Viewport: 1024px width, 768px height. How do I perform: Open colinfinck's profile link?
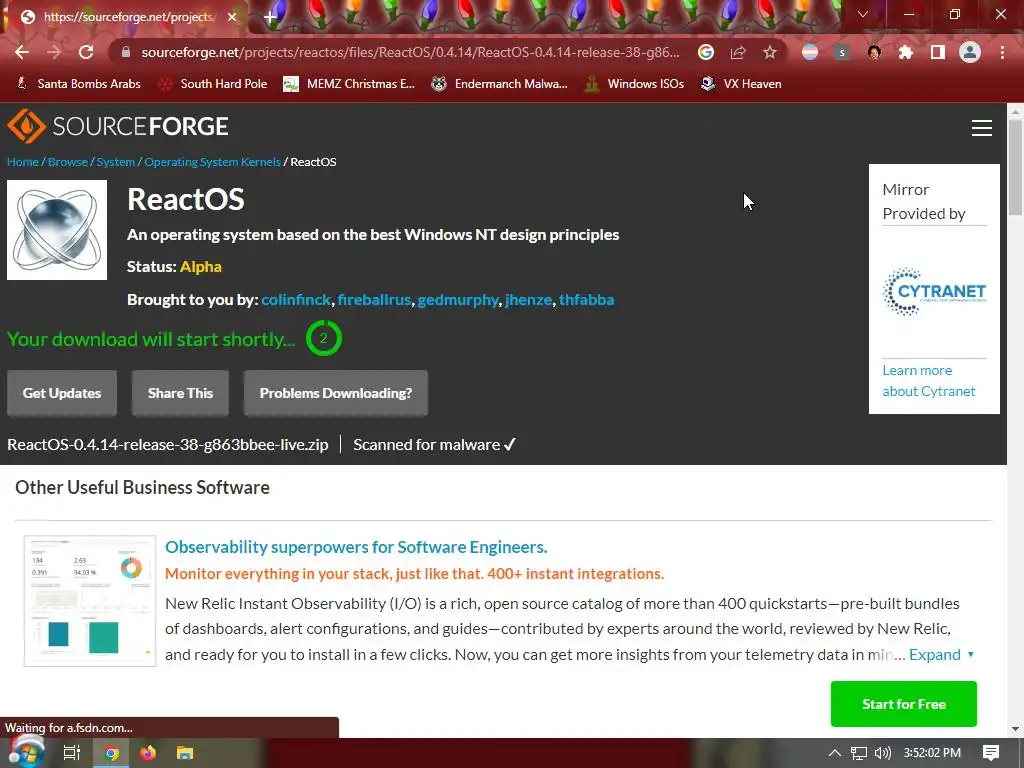296,300
